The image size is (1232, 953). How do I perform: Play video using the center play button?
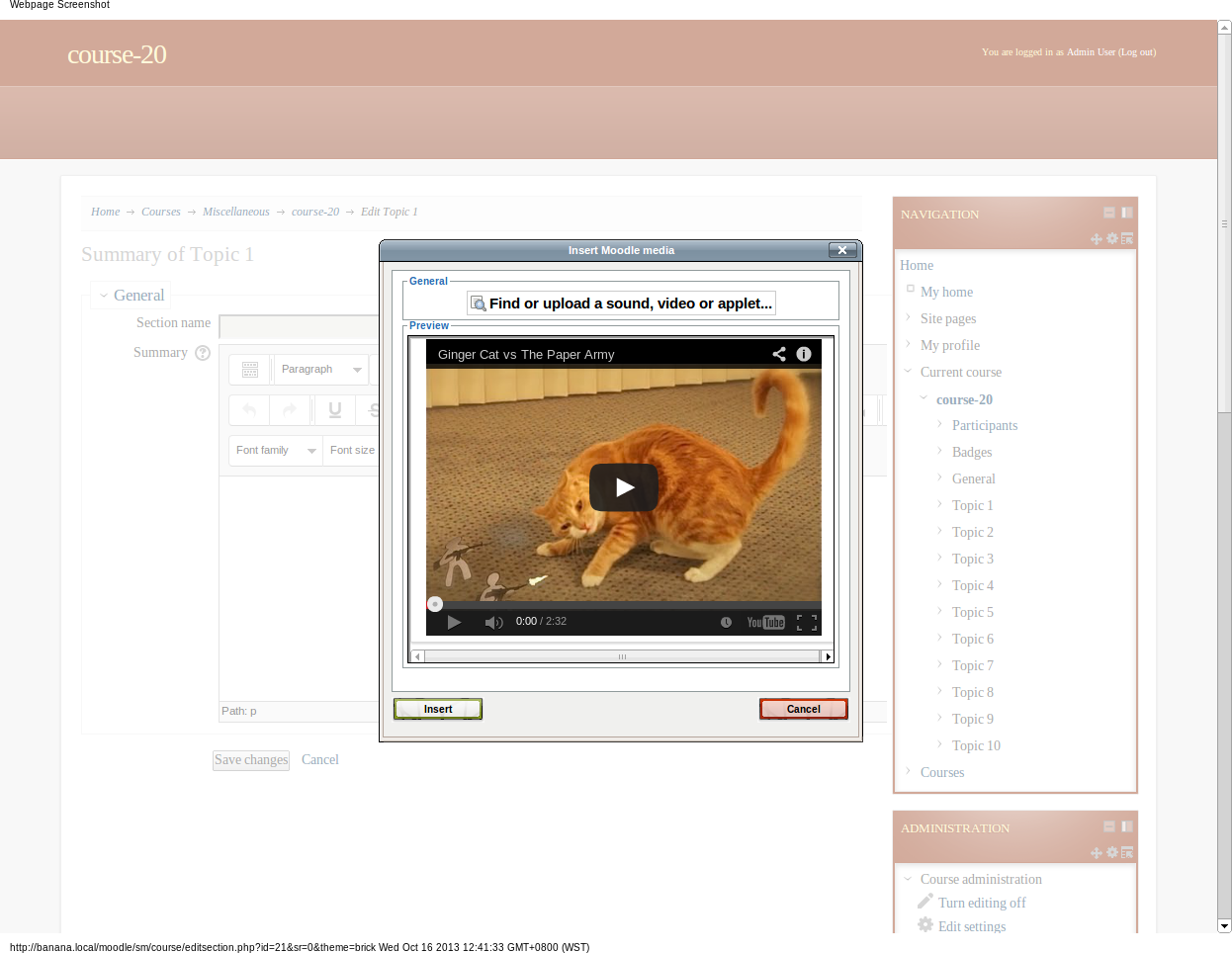(x=624, y=487)
